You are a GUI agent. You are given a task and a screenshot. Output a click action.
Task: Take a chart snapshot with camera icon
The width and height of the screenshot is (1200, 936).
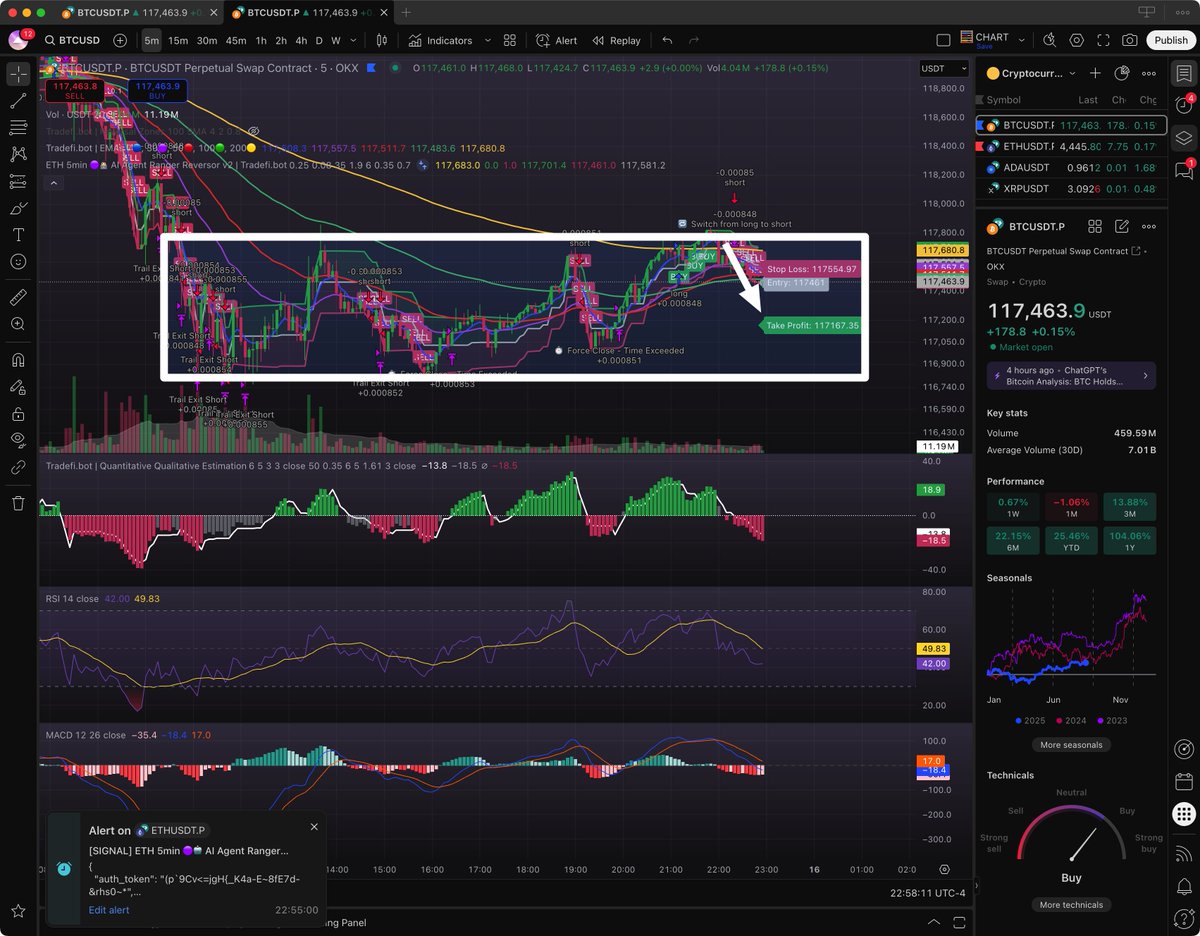(x=1129, y=40)
